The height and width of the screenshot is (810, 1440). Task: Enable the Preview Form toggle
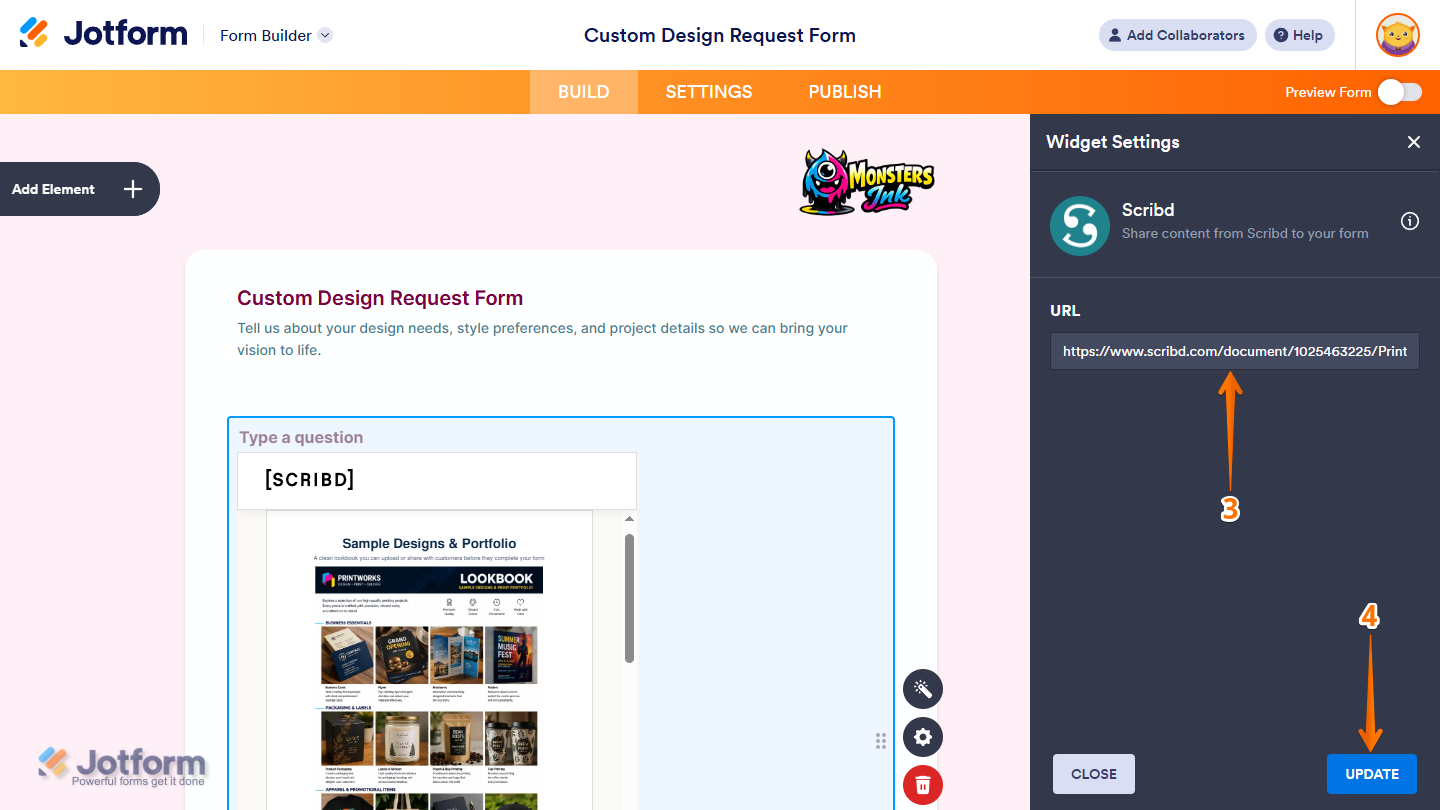[x=1399, y=91]
